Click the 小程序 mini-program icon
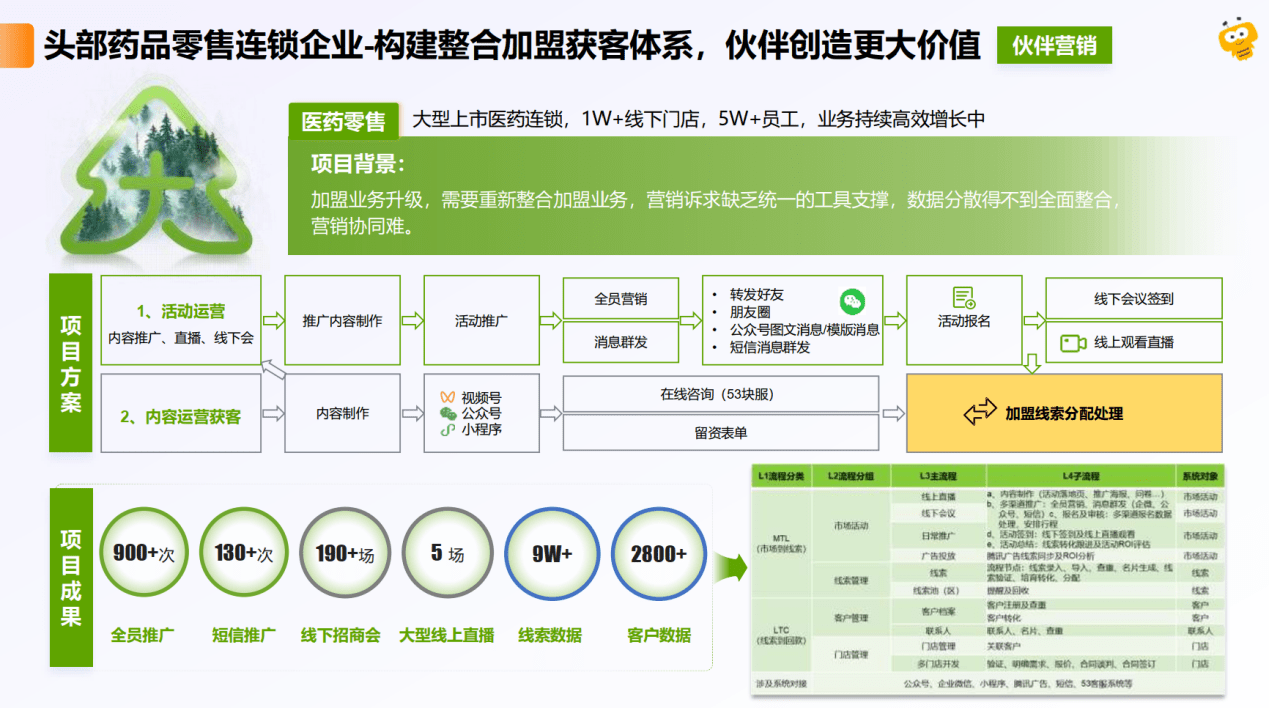 447,430
